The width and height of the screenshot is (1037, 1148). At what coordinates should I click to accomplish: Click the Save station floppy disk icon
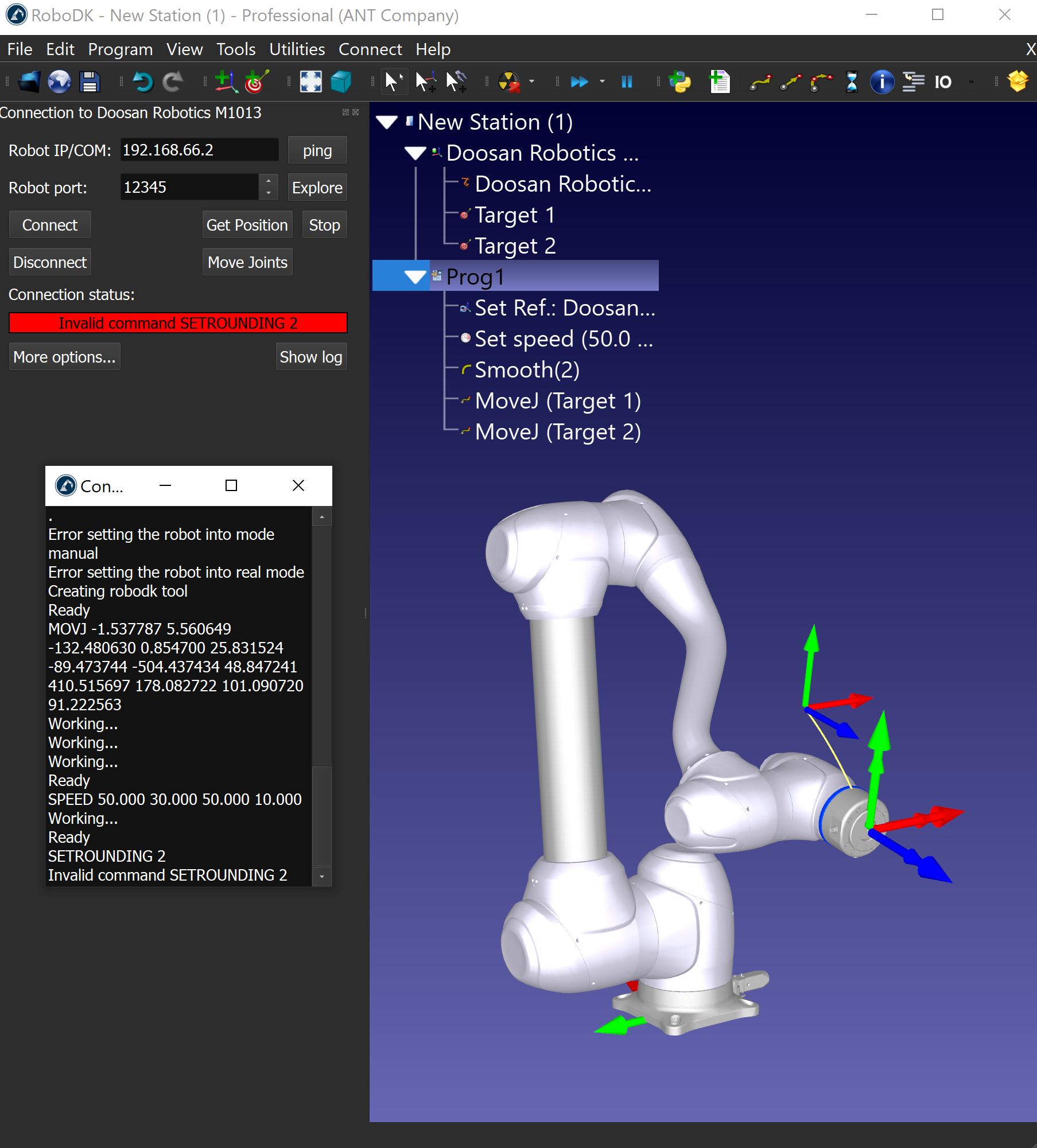click(x=90, y=82)
